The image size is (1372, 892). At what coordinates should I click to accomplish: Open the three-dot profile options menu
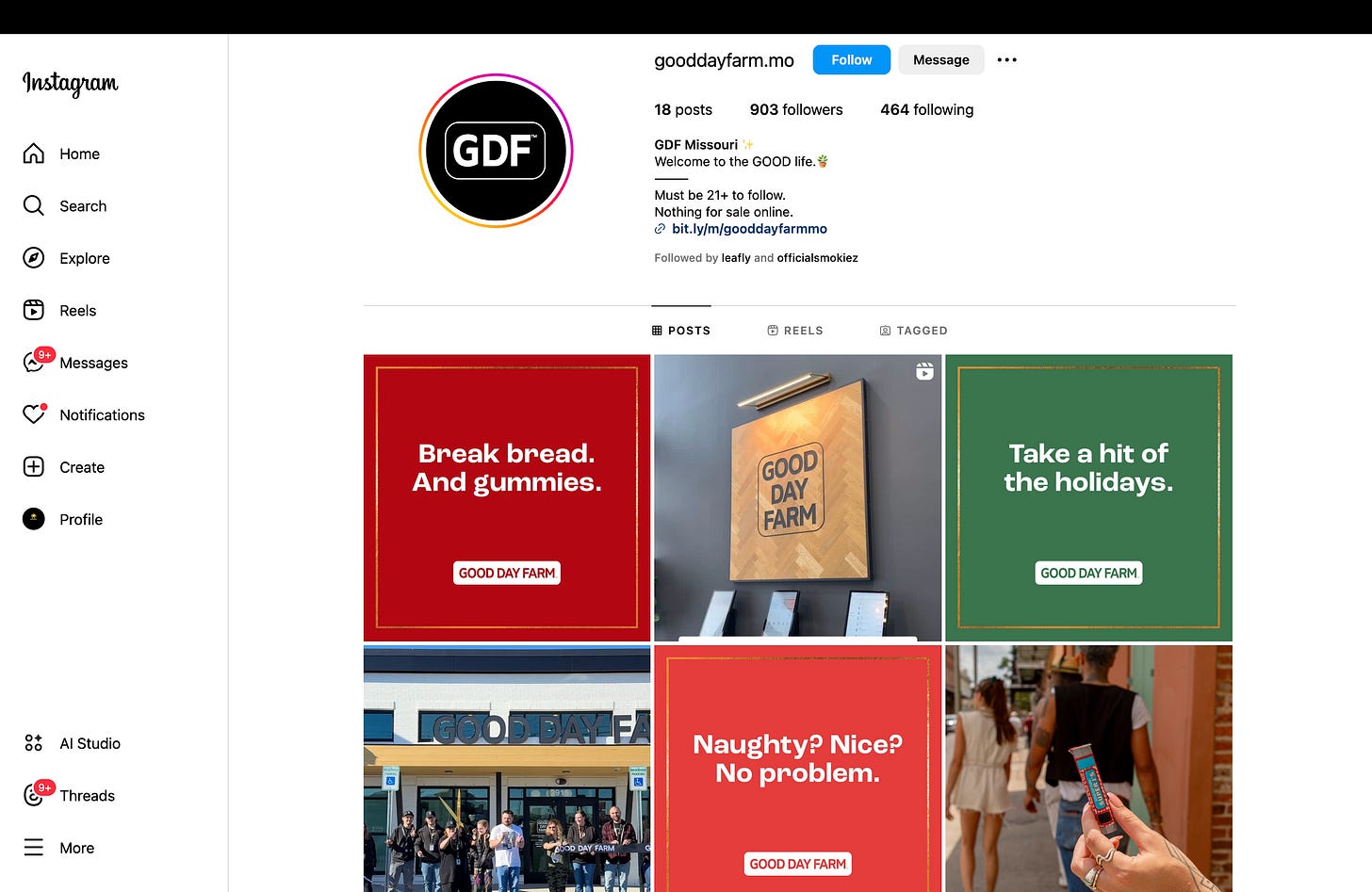[x=1006, y=59]
